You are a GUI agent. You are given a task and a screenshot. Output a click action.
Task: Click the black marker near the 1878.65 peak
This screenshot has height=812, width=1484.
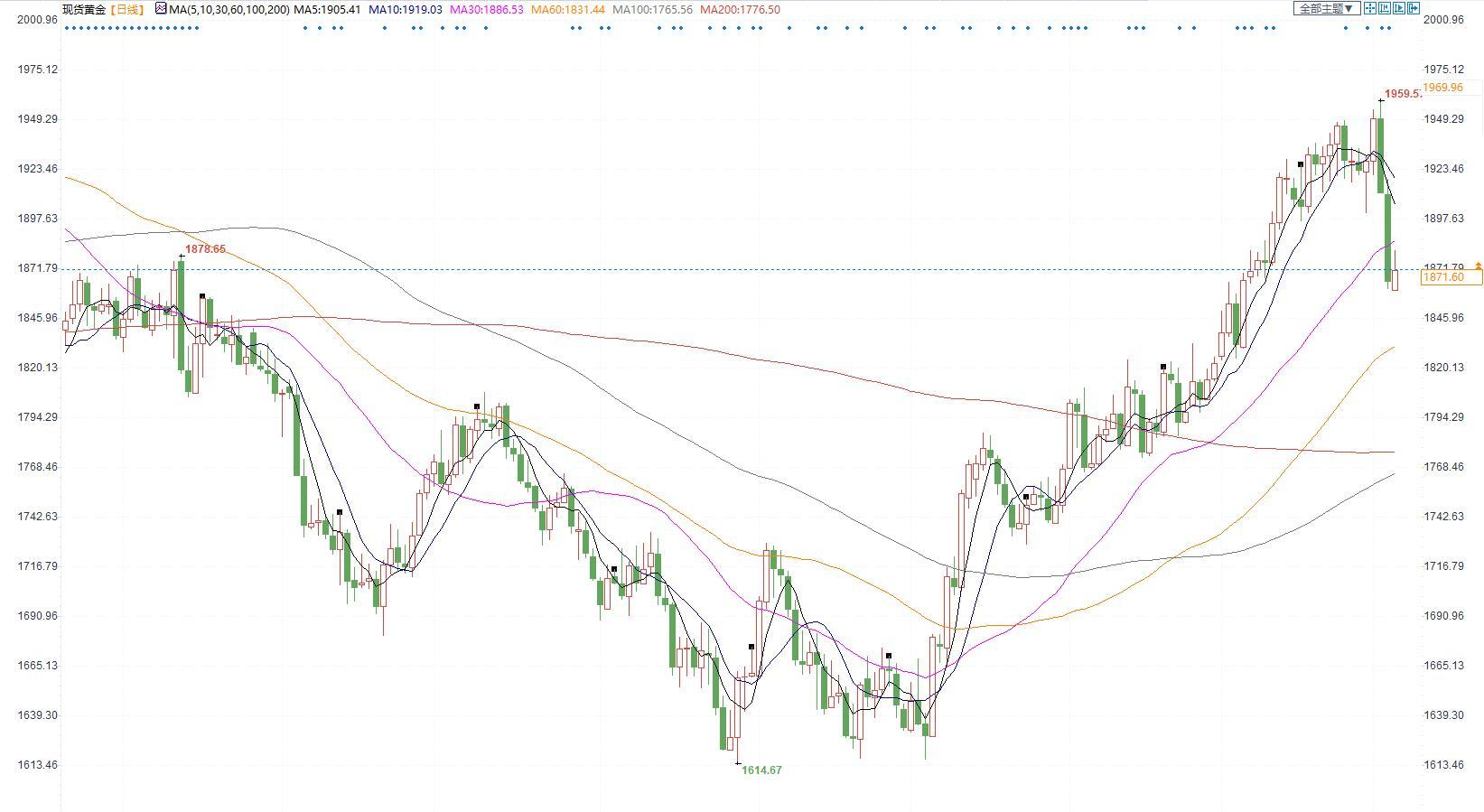point(202,296)
